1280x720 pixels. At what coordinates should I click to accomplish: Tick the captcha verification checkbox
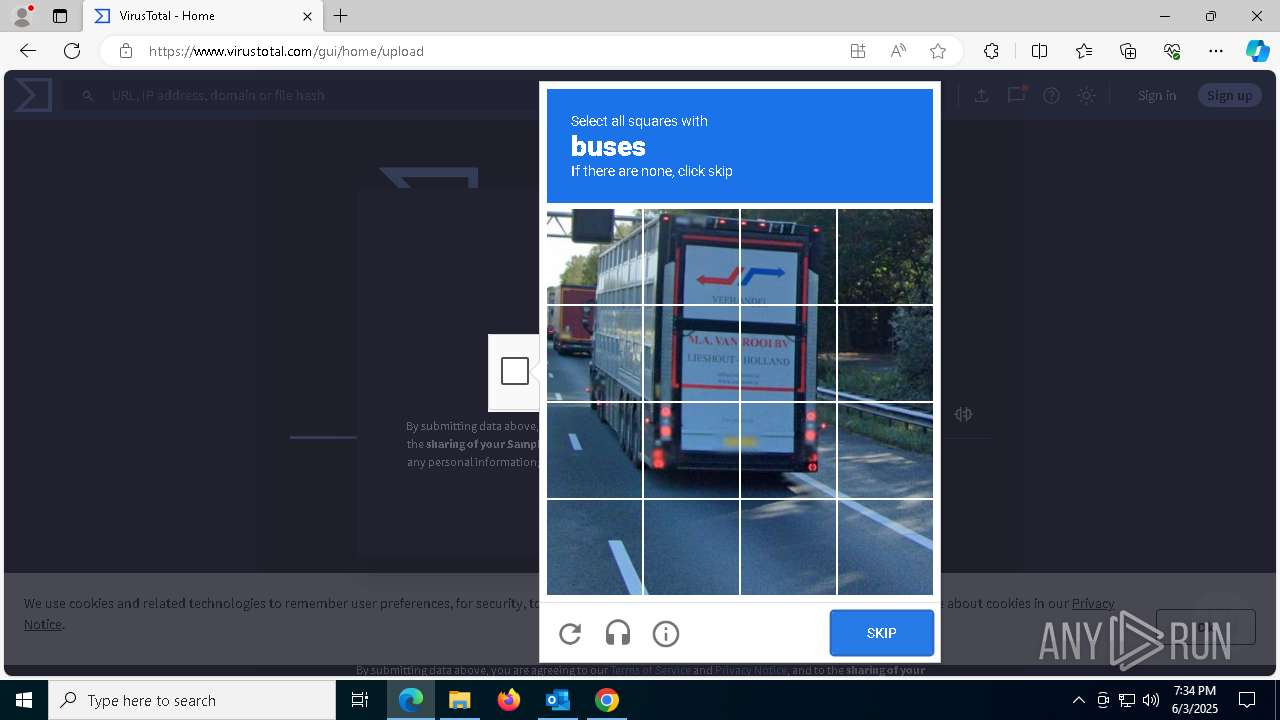515,371
